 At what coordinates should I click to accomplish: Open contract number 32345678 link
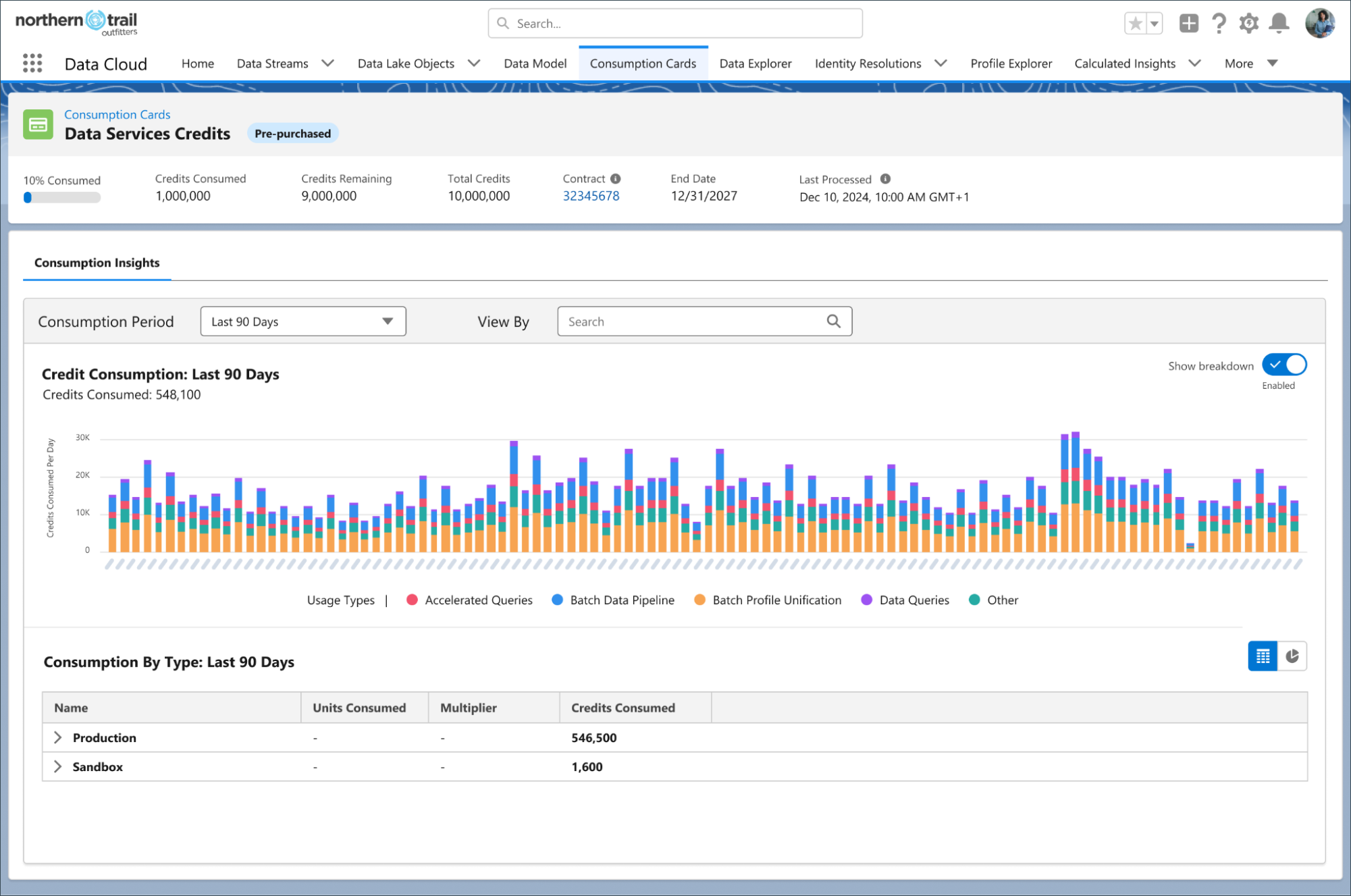[x=591, y=196]
